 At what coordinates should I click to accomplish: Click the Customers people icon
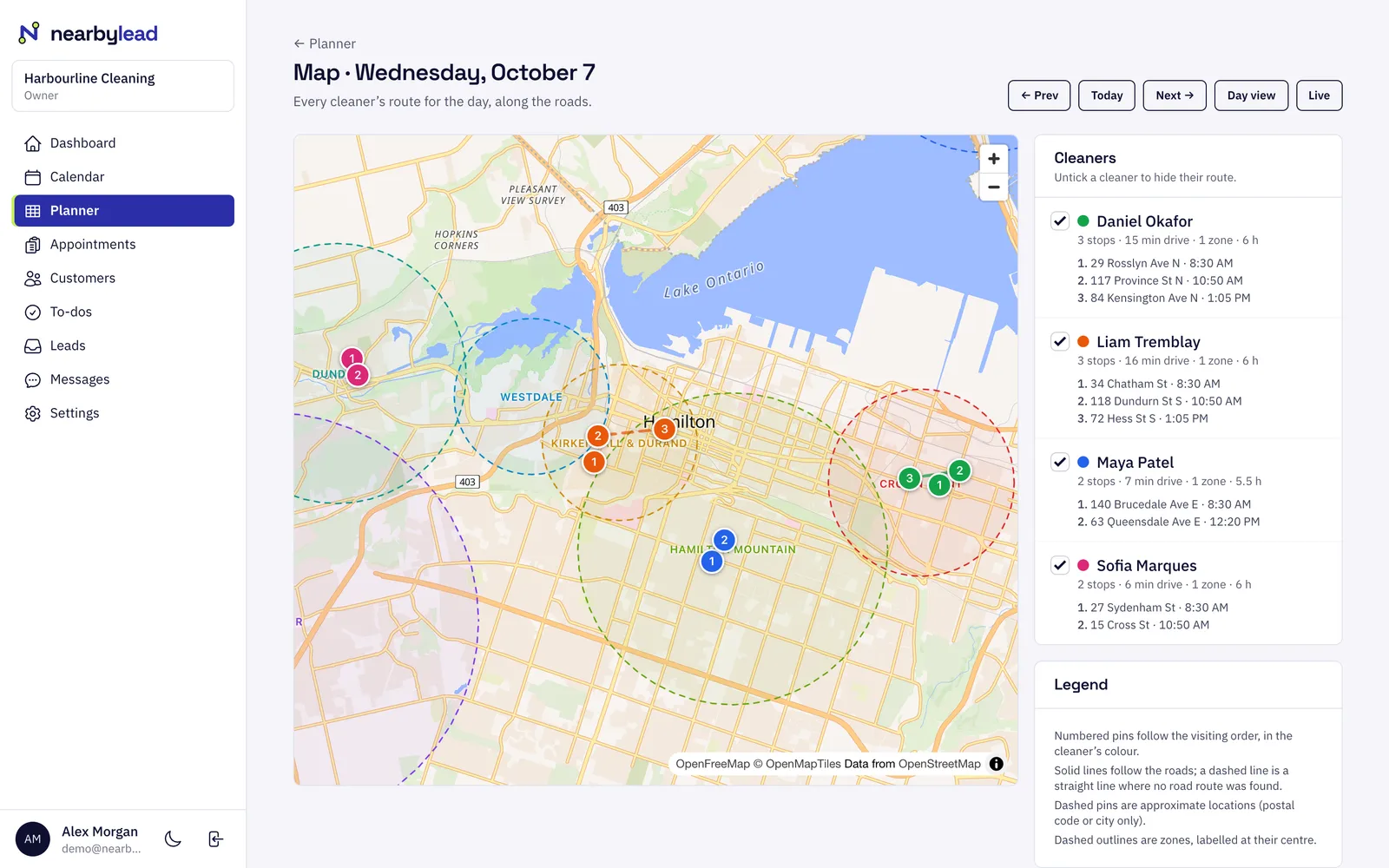(x=33, y=279)
